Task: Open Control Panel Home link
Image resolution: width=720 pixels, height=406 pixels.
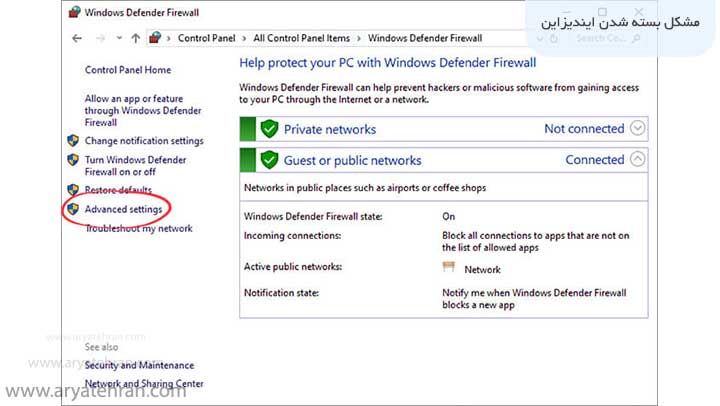Action: point(128,70)
